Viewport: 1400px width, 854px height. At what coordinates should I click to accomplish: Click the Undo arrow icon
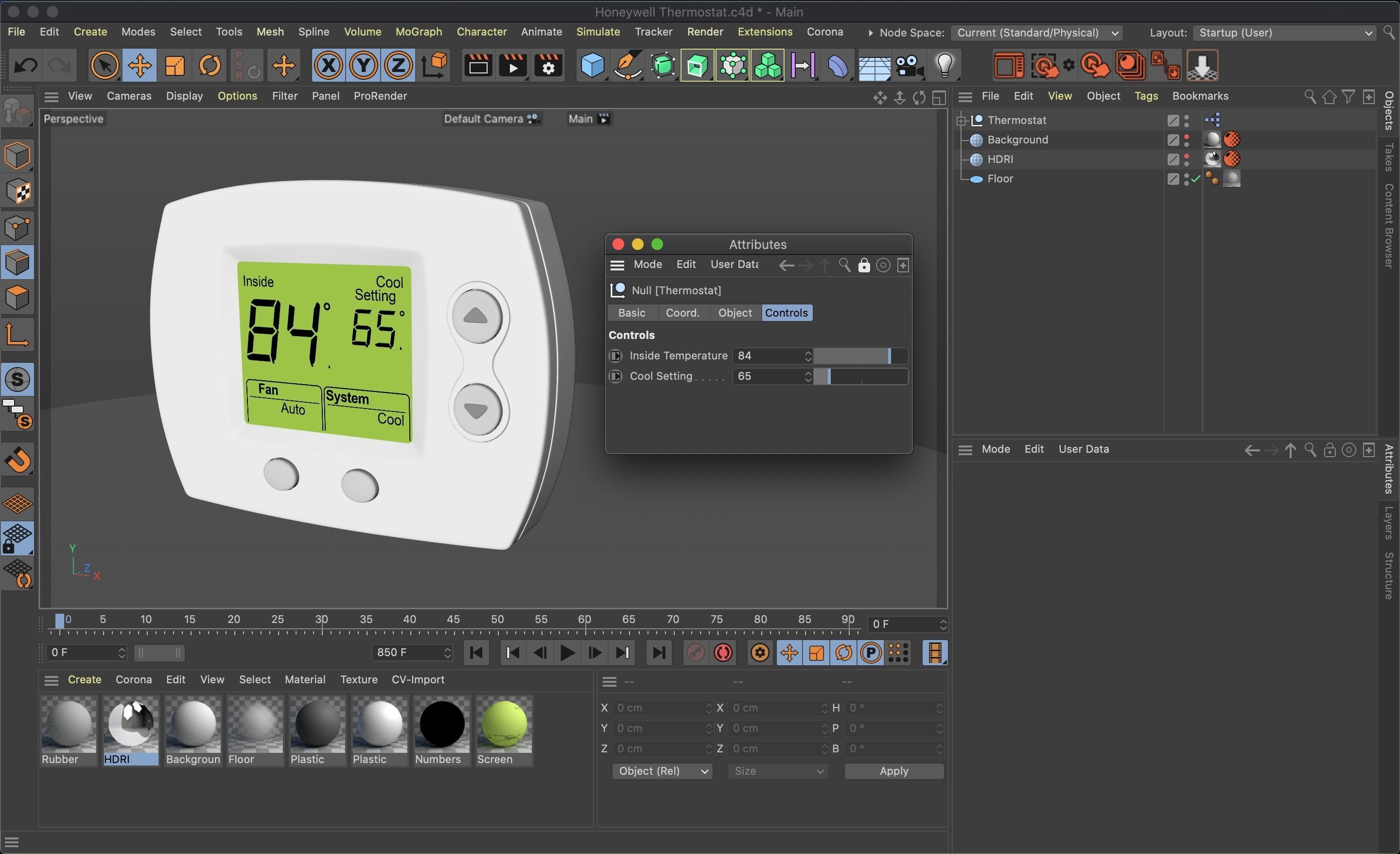25,65
